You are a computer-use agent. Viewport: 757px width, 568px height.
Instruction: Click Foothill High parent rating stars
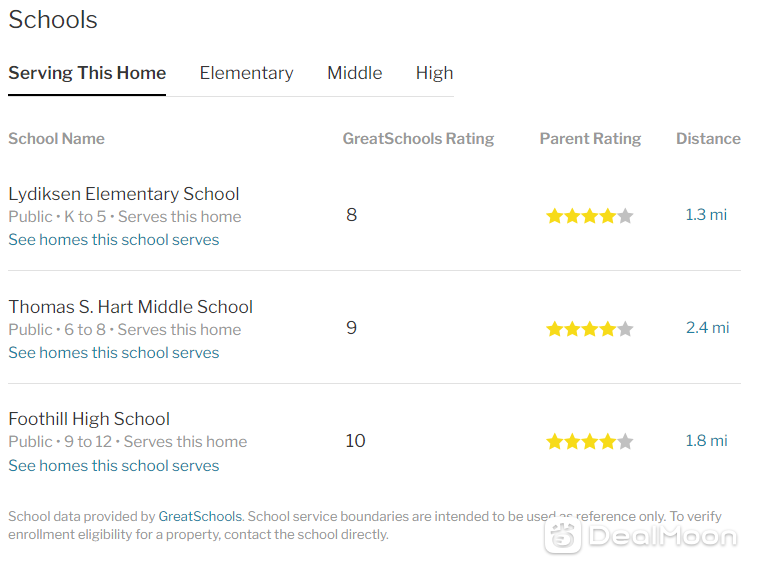pos(589,442)
